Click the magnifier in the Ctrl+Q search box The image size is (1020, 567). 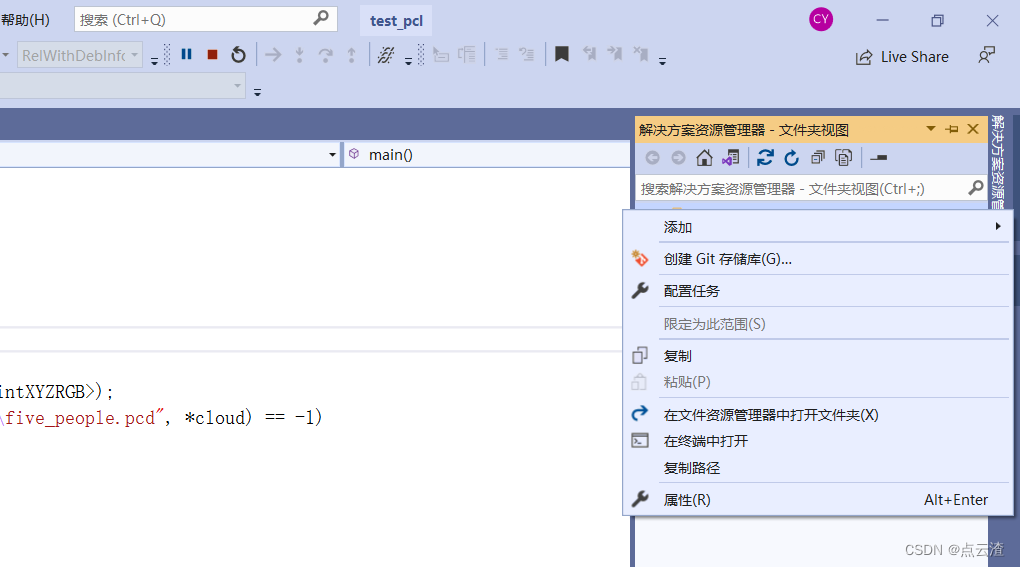point(321,18)
